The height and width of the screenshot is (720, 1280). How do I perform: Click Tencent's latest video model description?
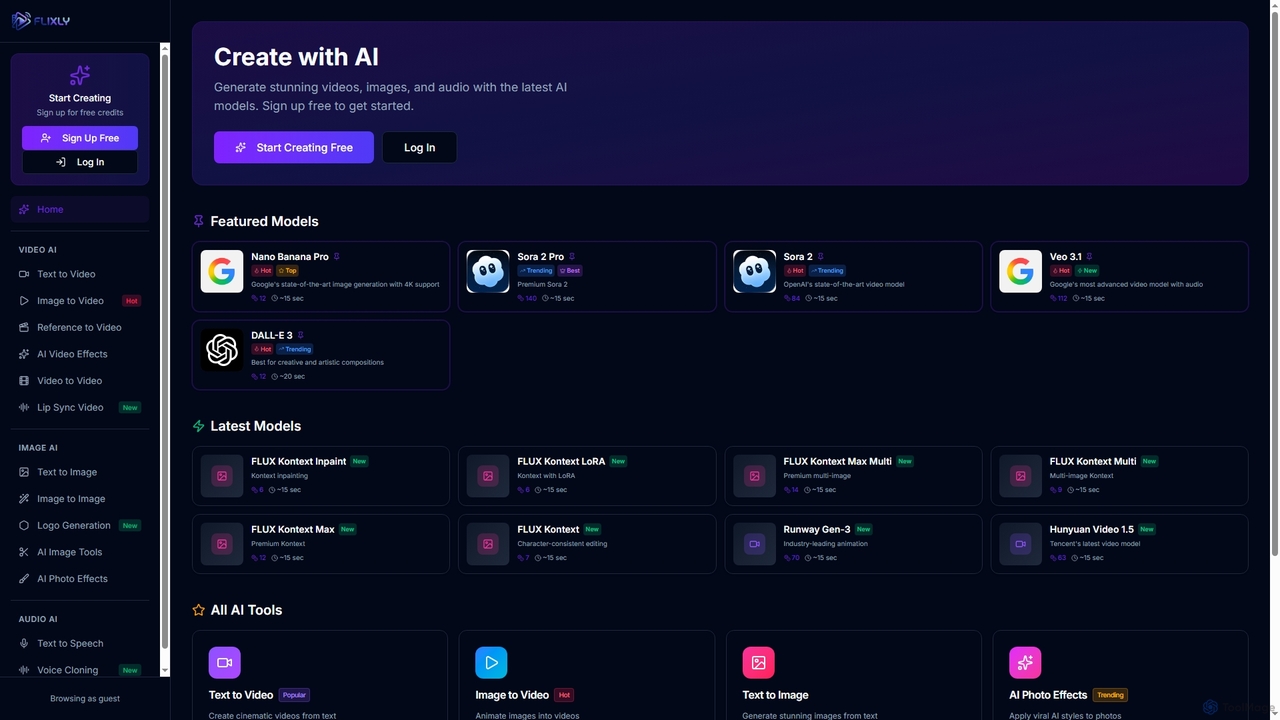click(x=1095, y=544)
